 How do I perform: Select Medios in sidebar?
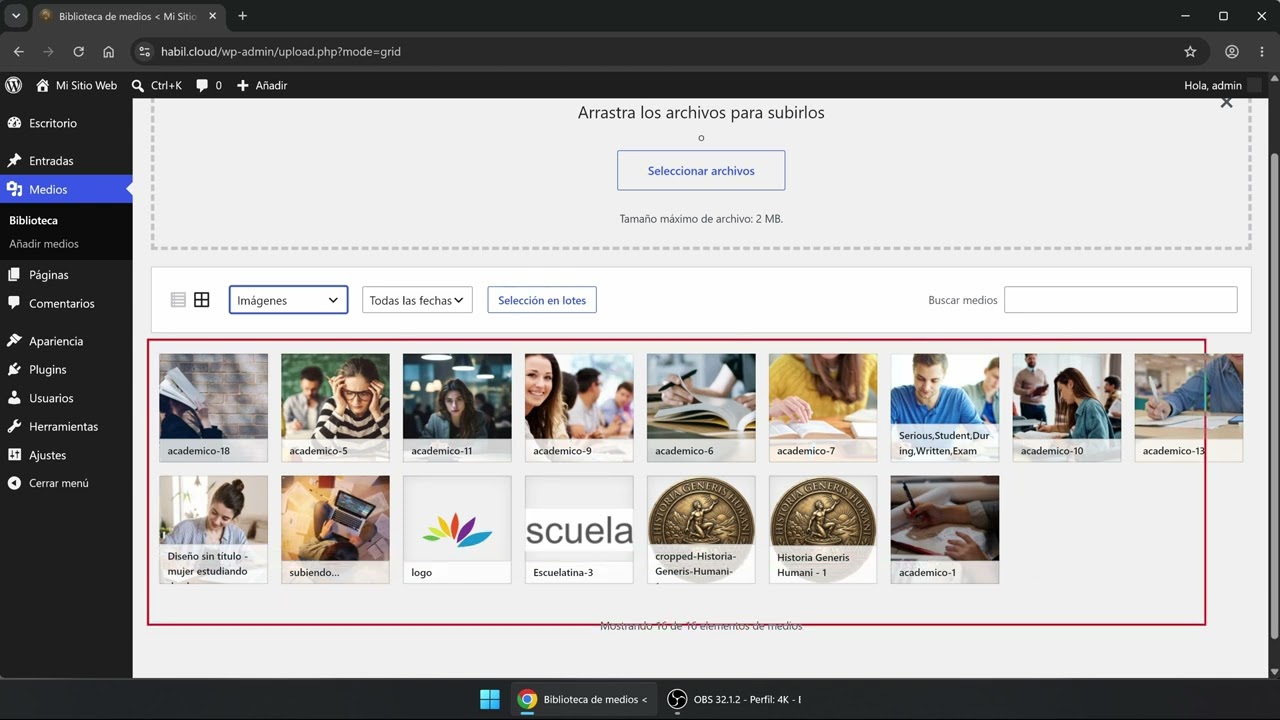[66, 189]
